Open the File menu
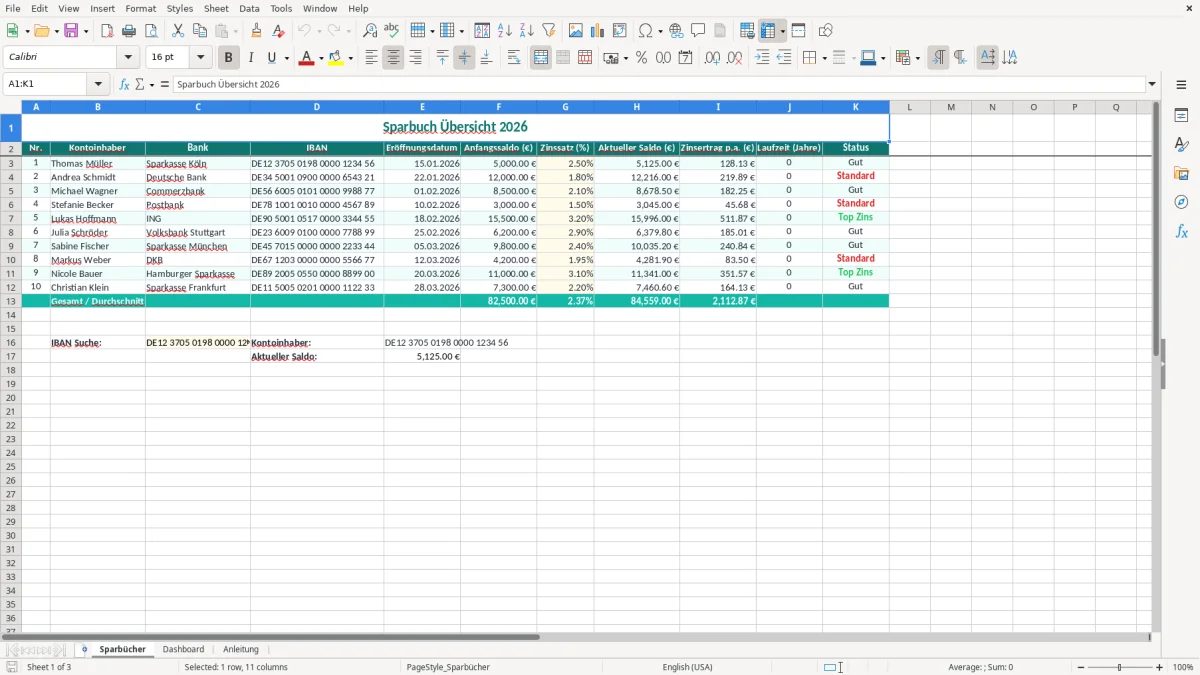1200x675 pixels. pyautogui.click(x=13, y=8)
